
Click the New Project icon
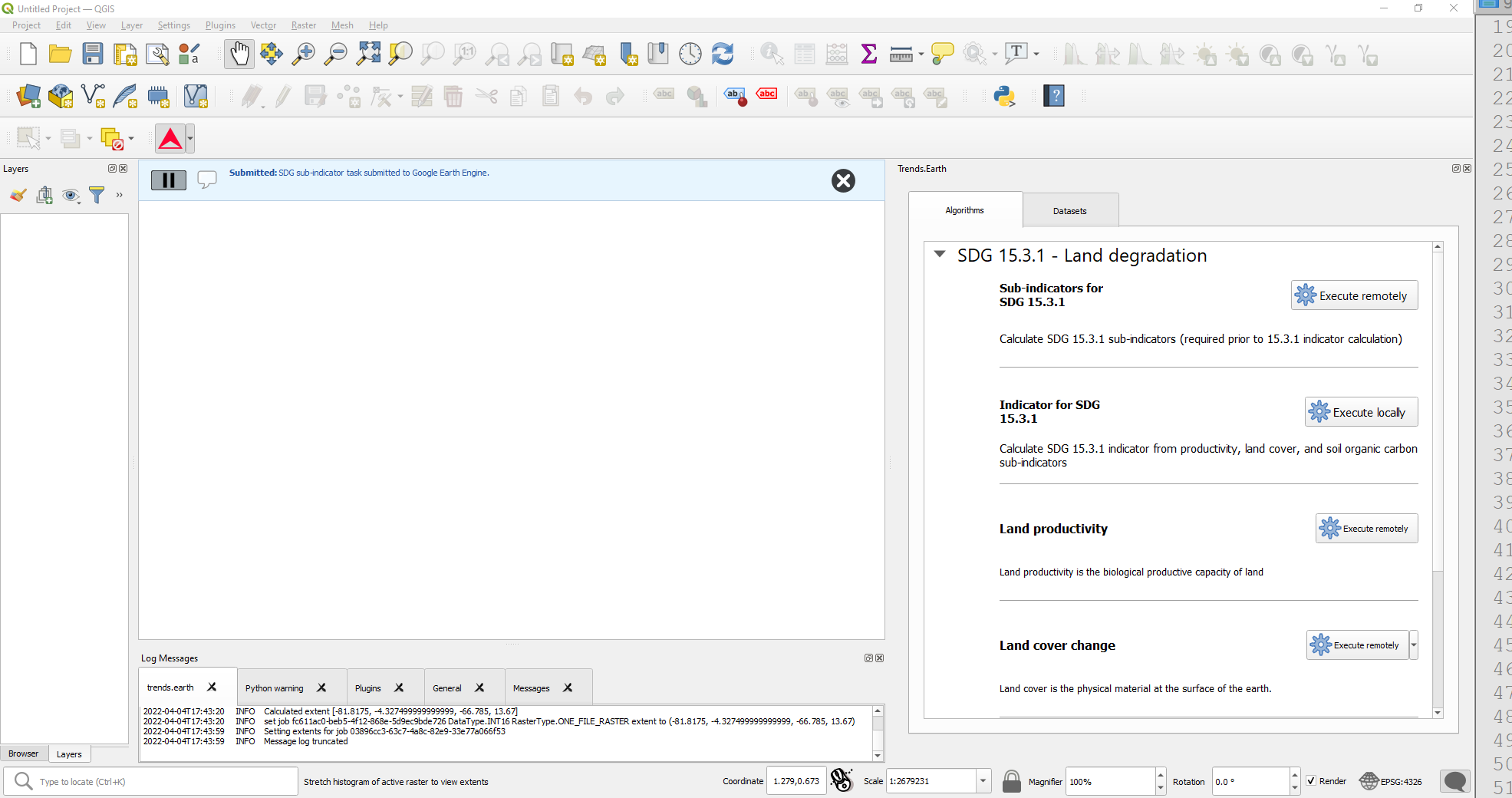pos(28,54)
